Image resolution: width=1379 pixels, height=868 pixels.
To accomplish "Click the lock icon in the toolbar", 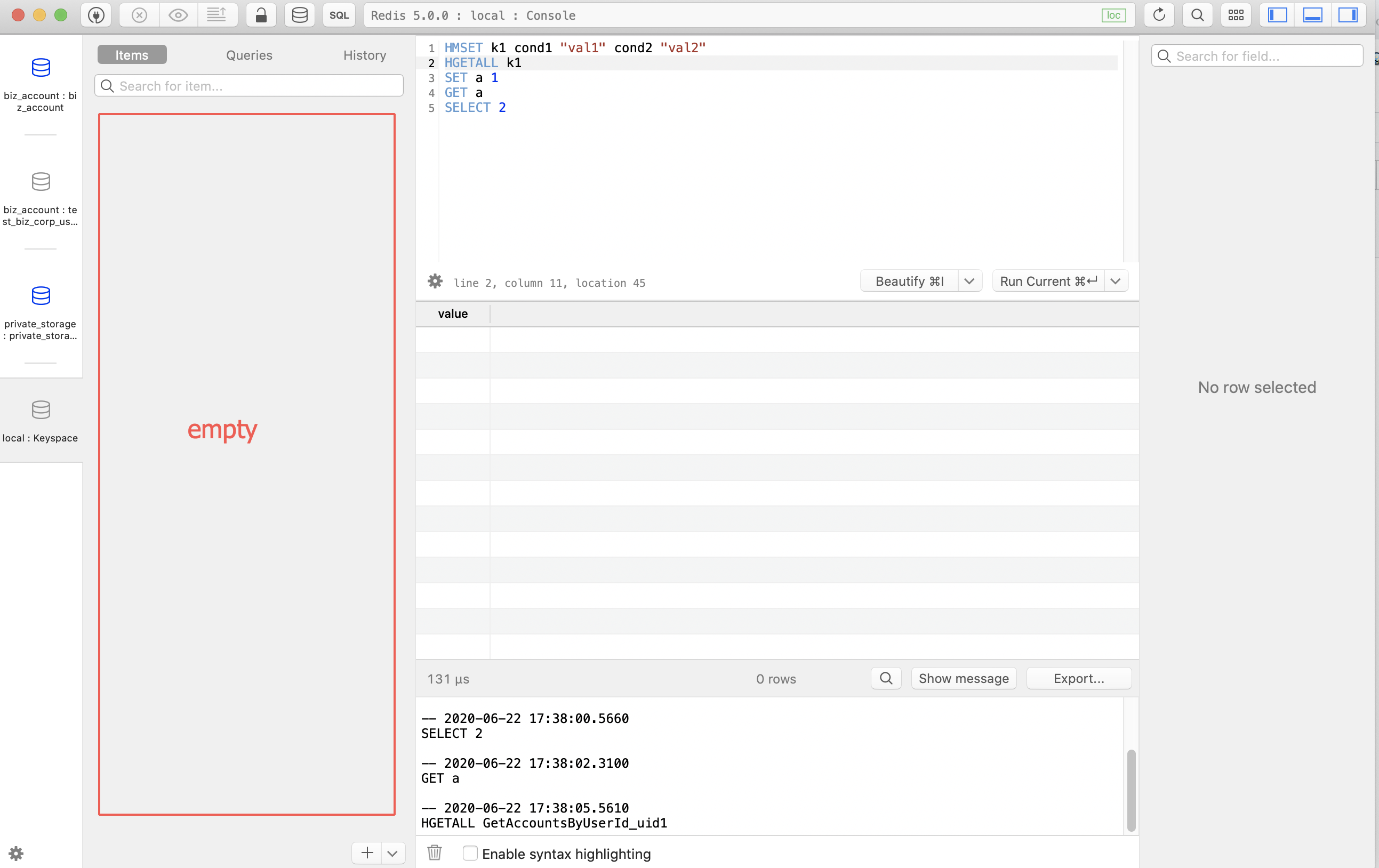I will pos(261,15).
